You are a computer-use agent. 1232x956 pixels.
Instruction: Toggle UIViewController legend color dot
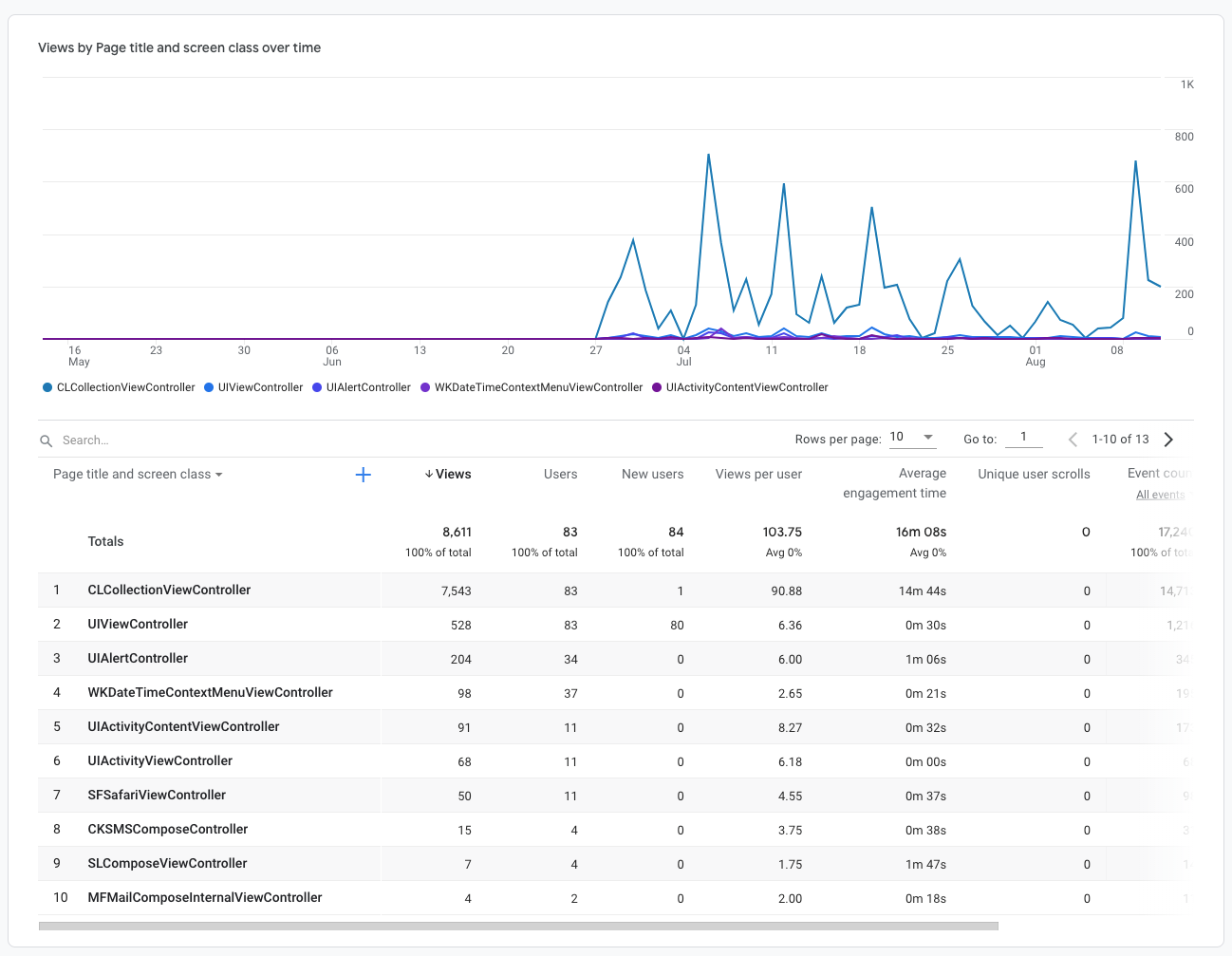coord(209,387)
